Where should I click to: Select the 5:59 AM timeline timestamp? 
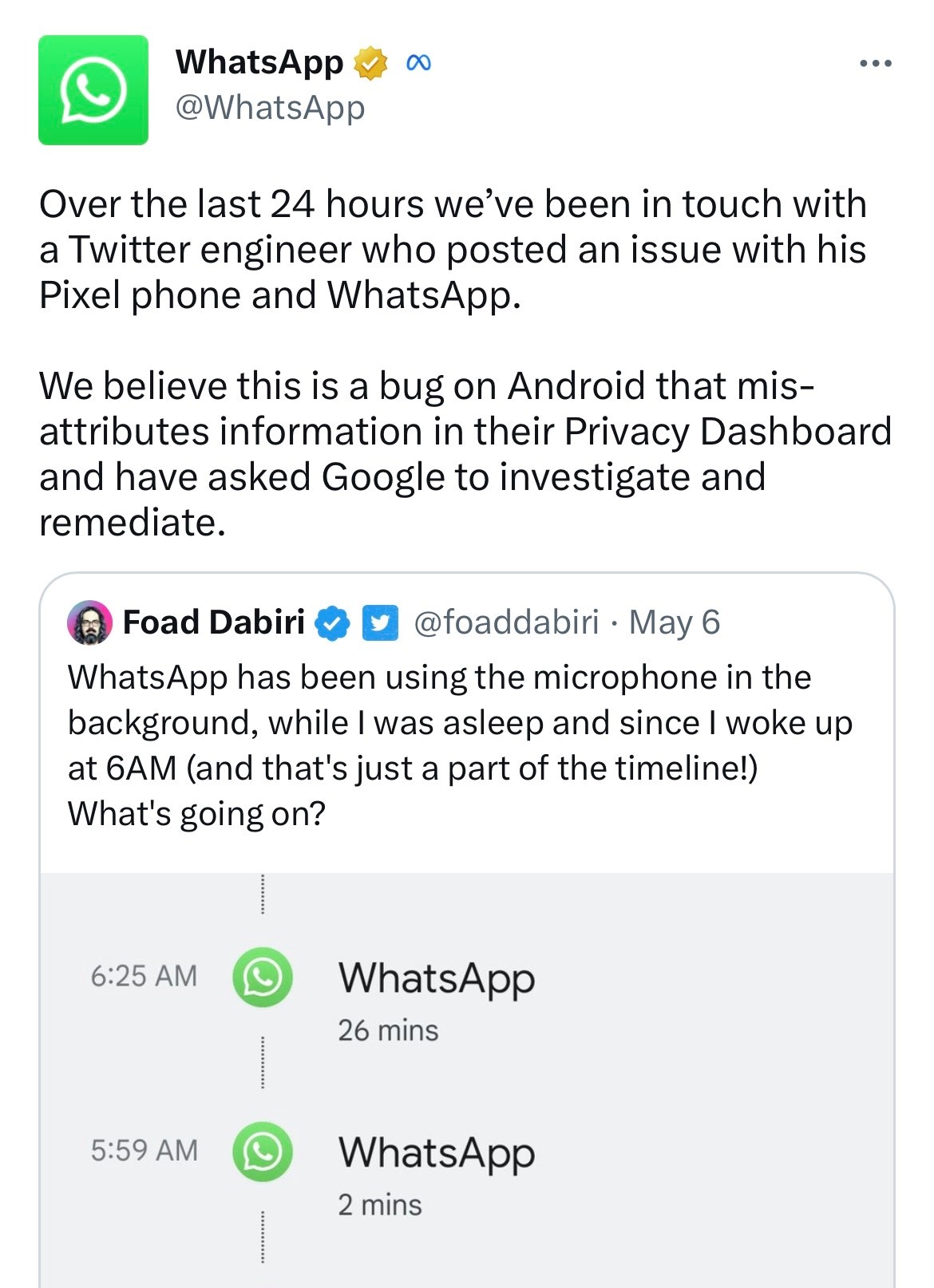point(144,1151)
